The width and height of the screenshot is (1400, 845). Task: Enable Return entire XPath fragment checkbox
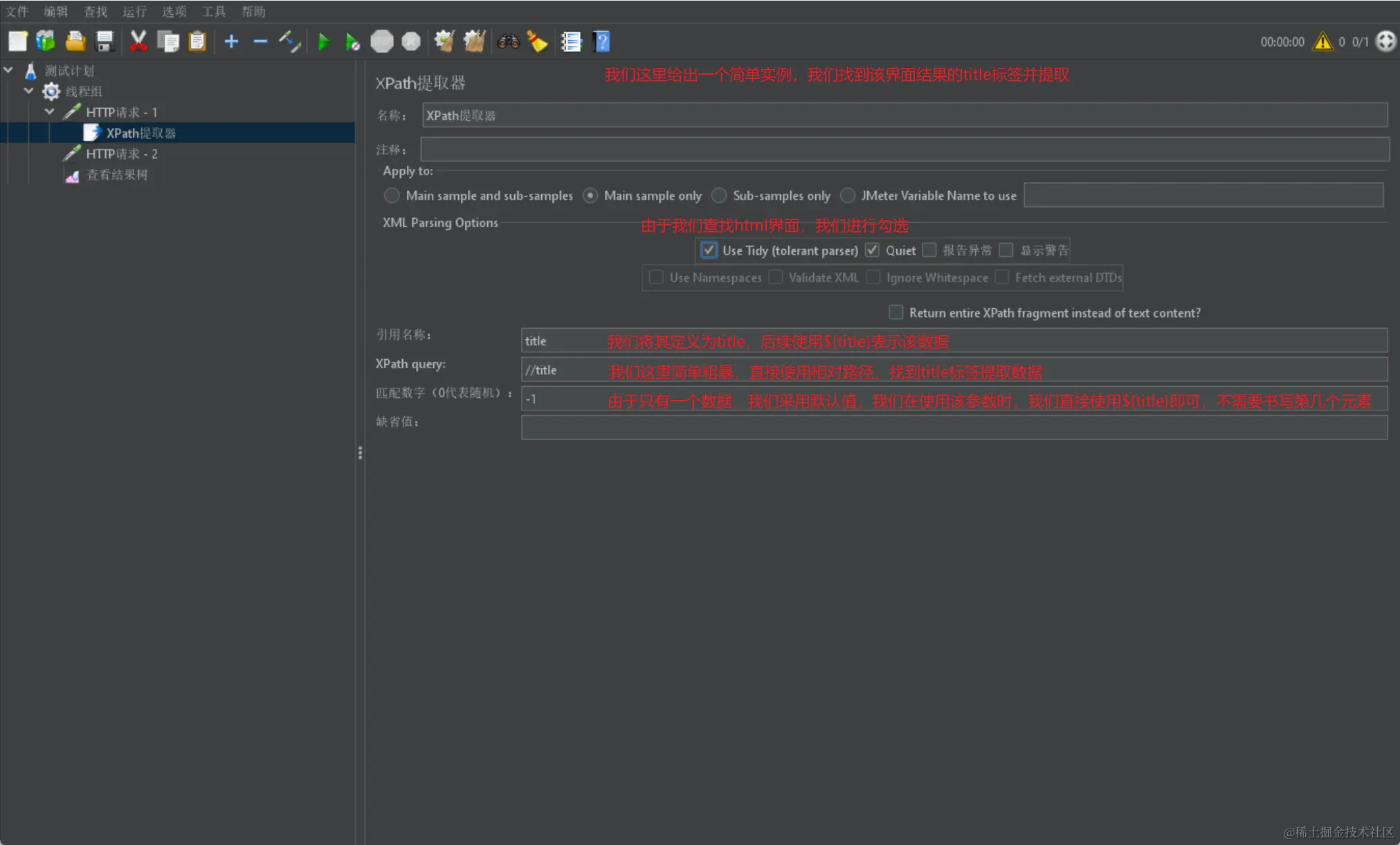[x=896, y=312]
